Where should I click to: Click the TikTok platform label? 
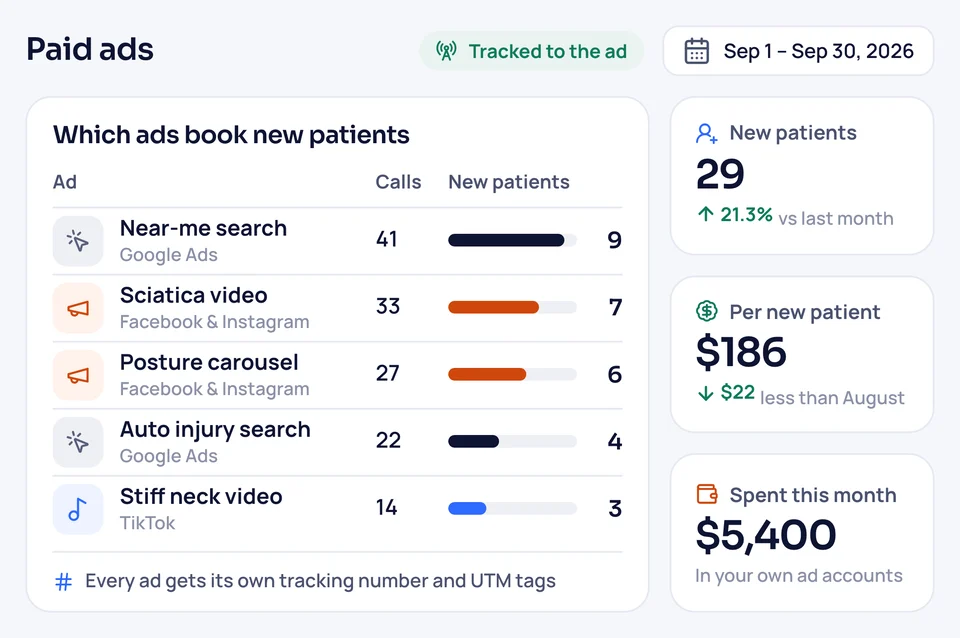coord(148,523)
